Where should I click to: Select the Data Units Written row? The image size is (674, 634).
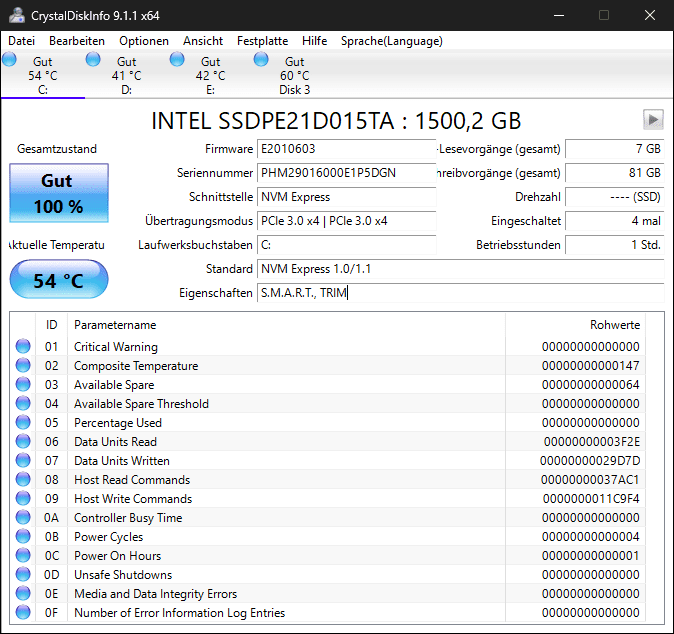pyautogui.click(x=328, y=460)
